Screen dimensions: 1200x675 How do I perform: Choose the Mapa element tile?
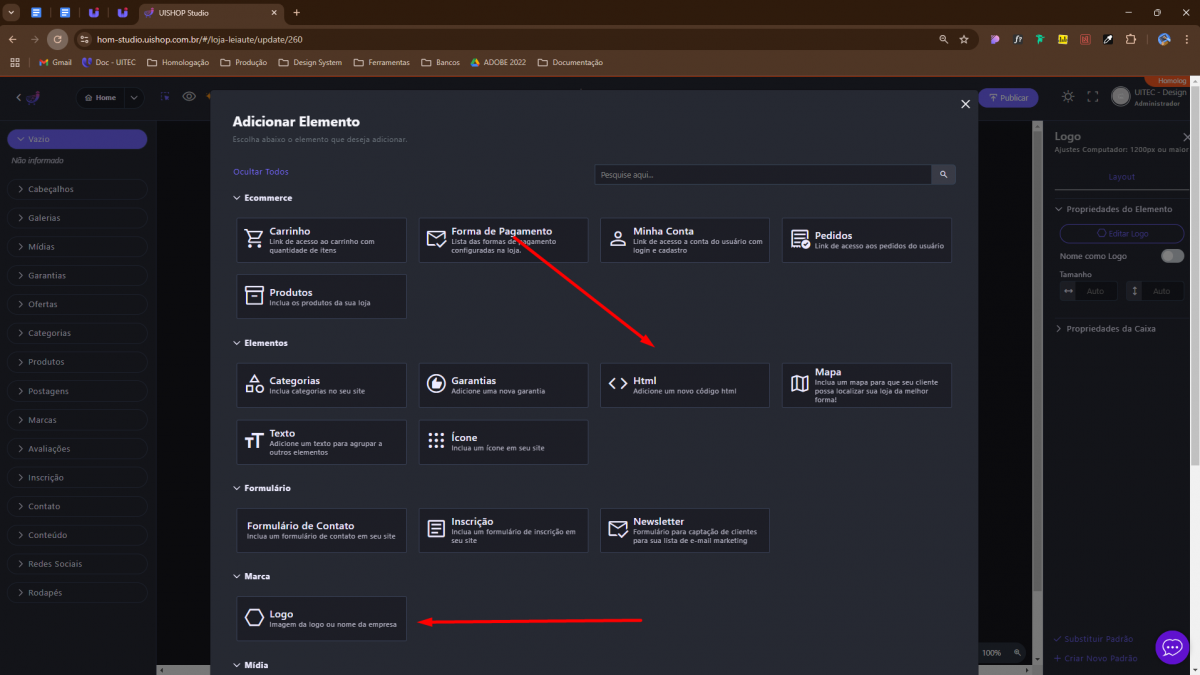point(866,385)
